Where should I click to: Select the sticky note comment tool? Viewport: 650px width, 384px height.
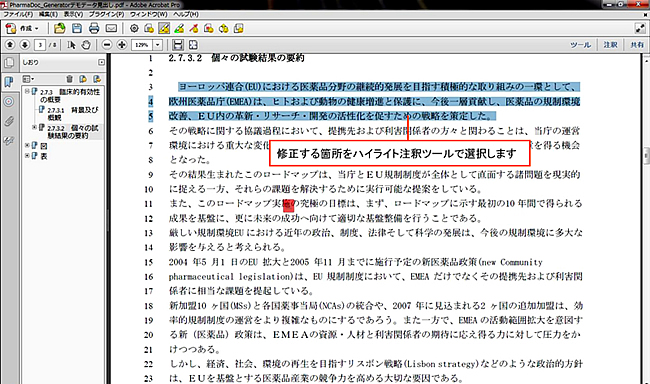point(149,29)
